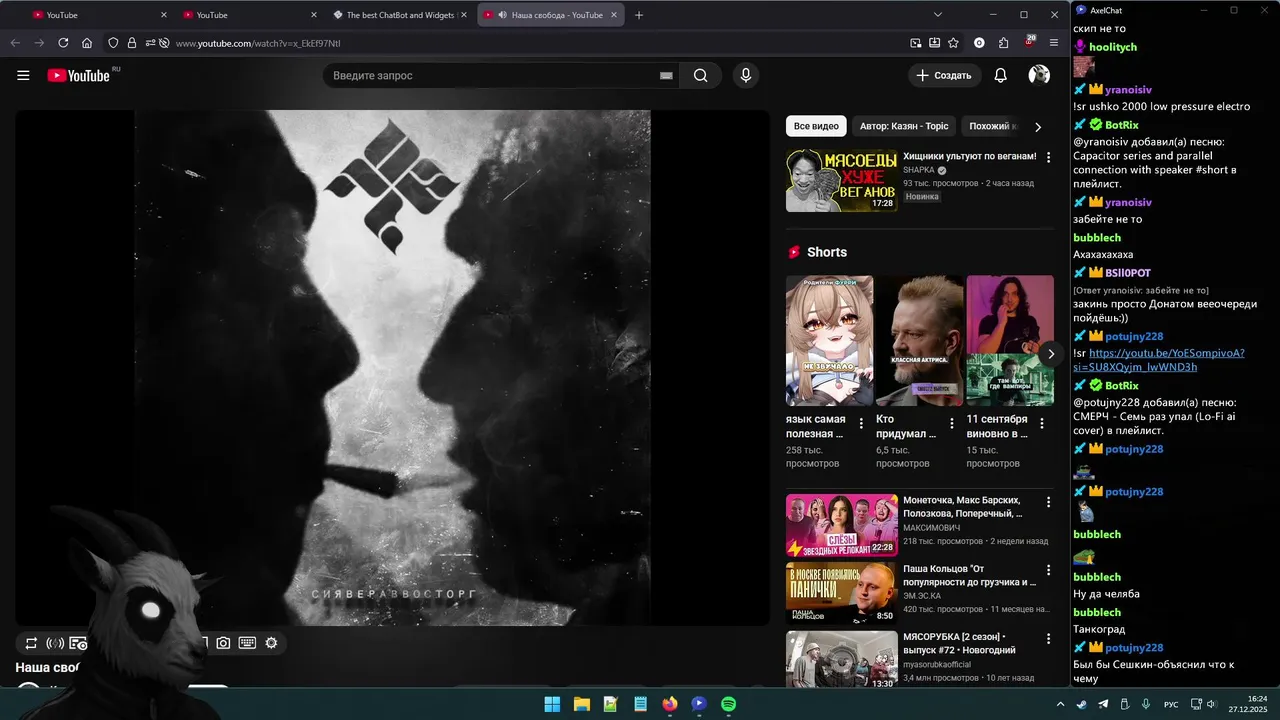
Task: Start voice search with the microphone icon
Action: pyautogui.click(x=745, y=75)
